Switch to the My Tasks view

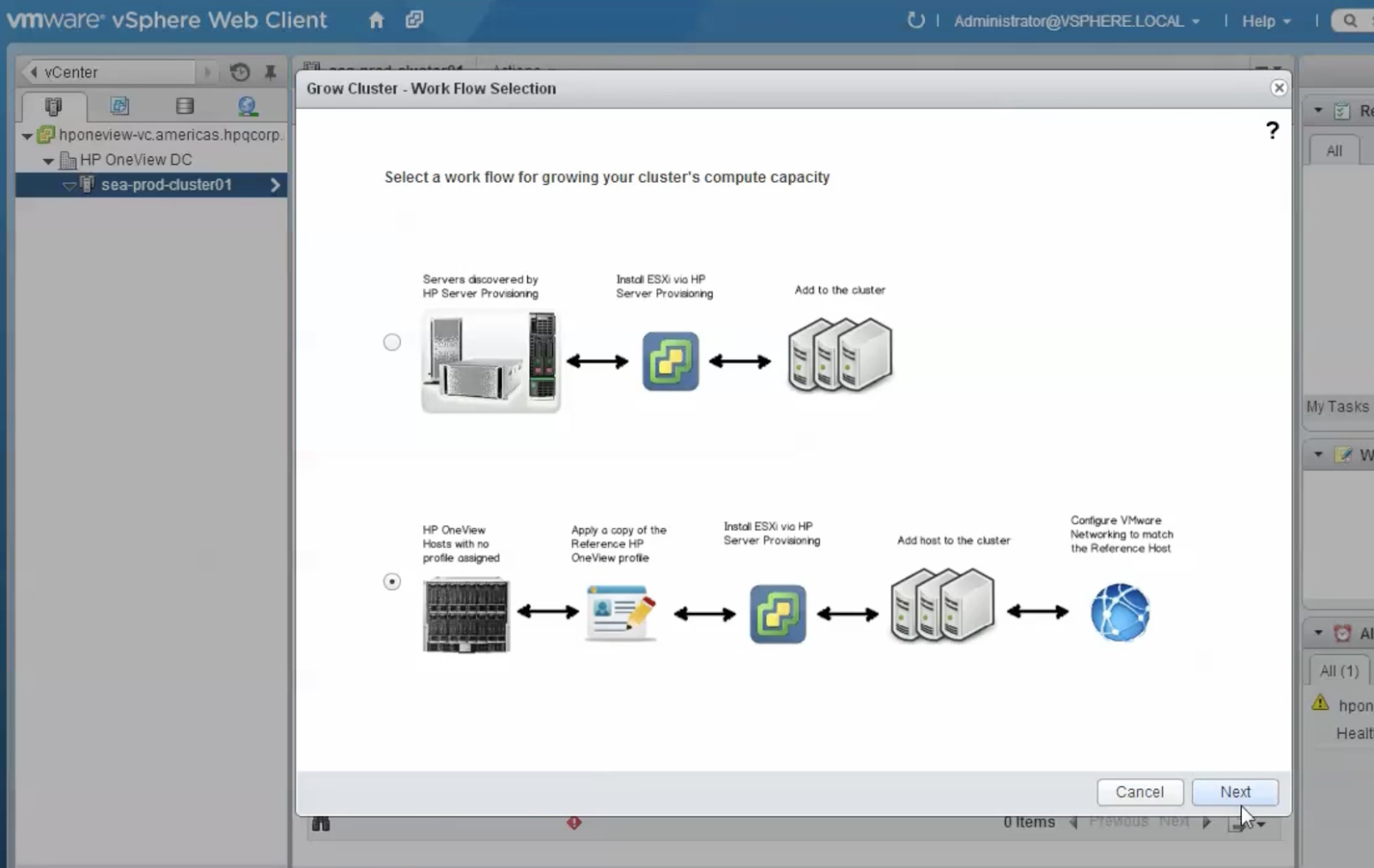point(1336,406)
